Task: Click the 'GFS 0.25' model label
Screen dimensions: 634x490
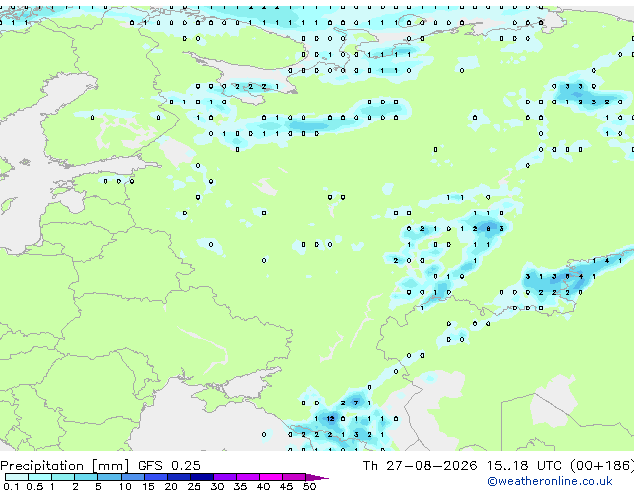Action: [x=169, y=466]
